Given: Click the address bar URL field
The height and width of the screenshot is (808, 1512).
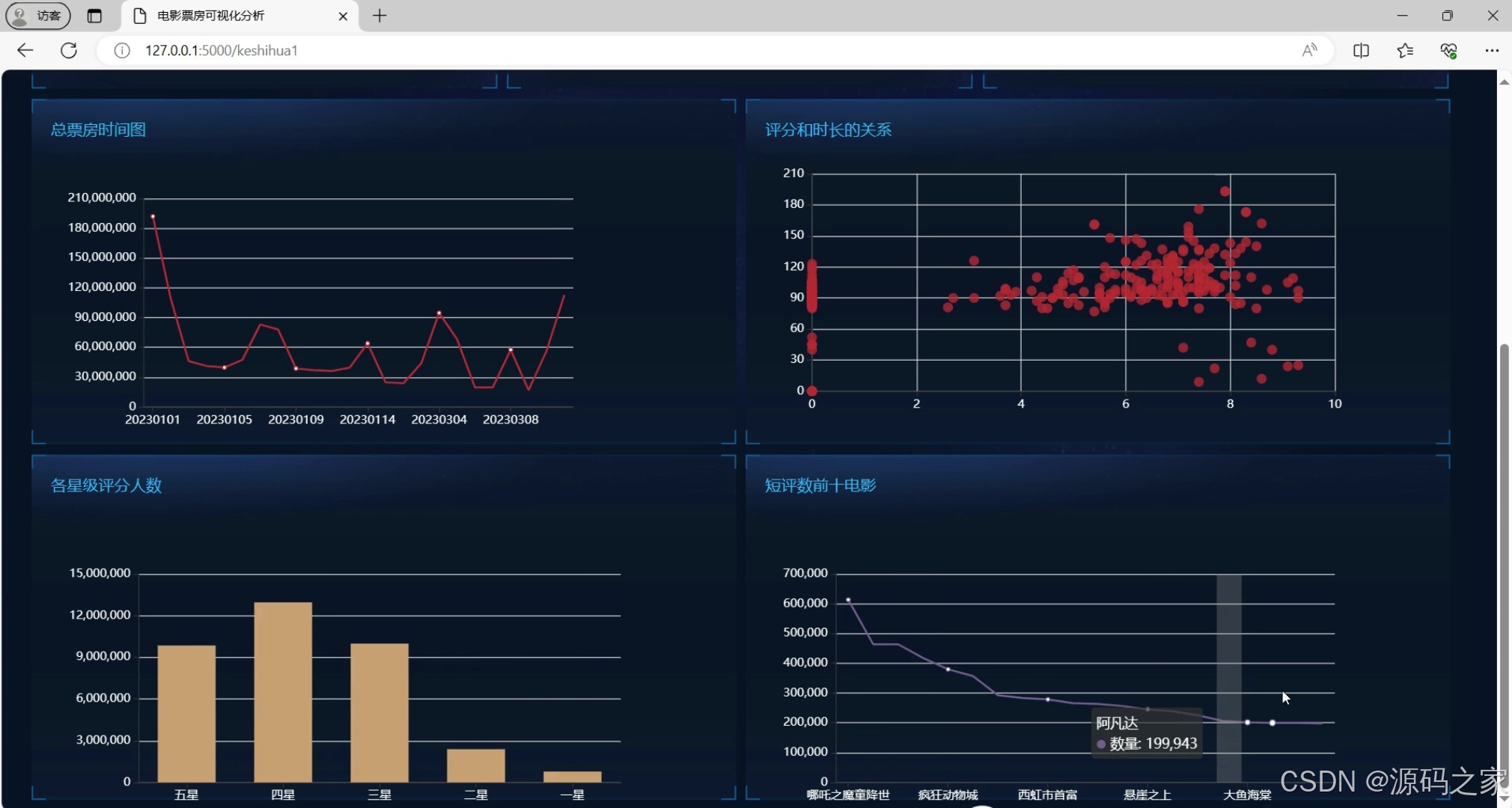Looking at the screenshot, I should 674,50.
